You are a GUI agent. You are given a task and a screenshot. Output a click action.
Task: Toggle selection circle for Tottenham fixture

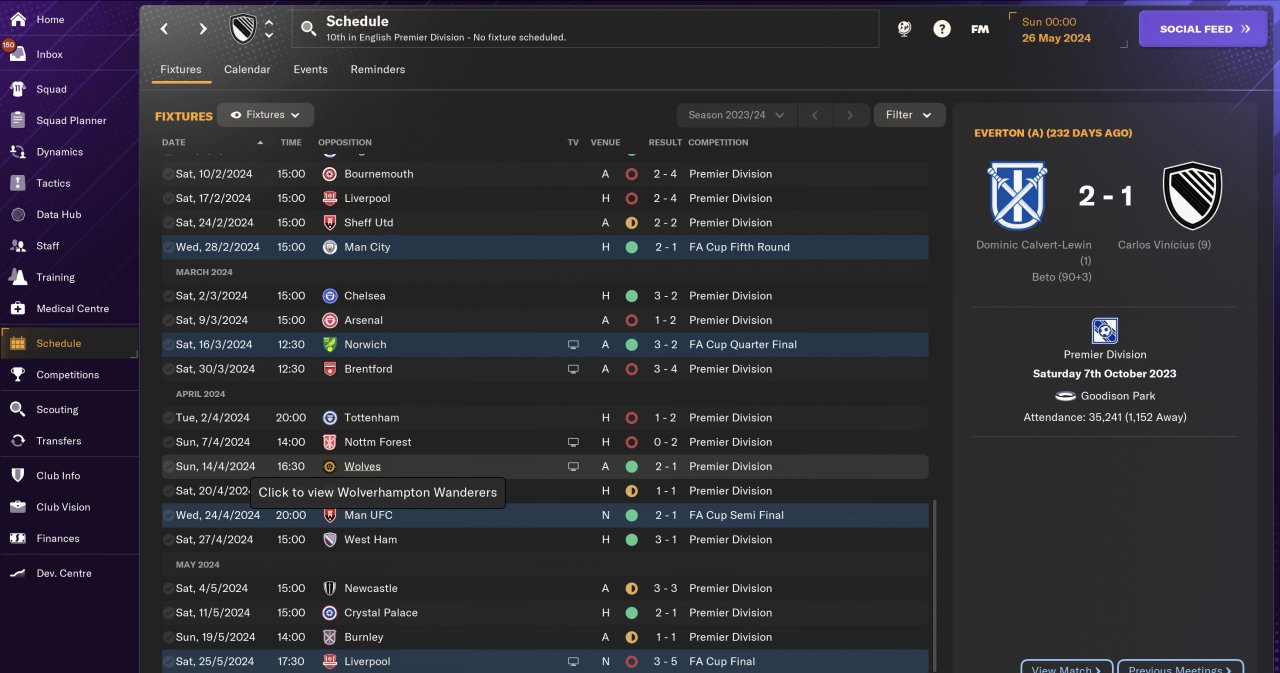coord(168,418)
